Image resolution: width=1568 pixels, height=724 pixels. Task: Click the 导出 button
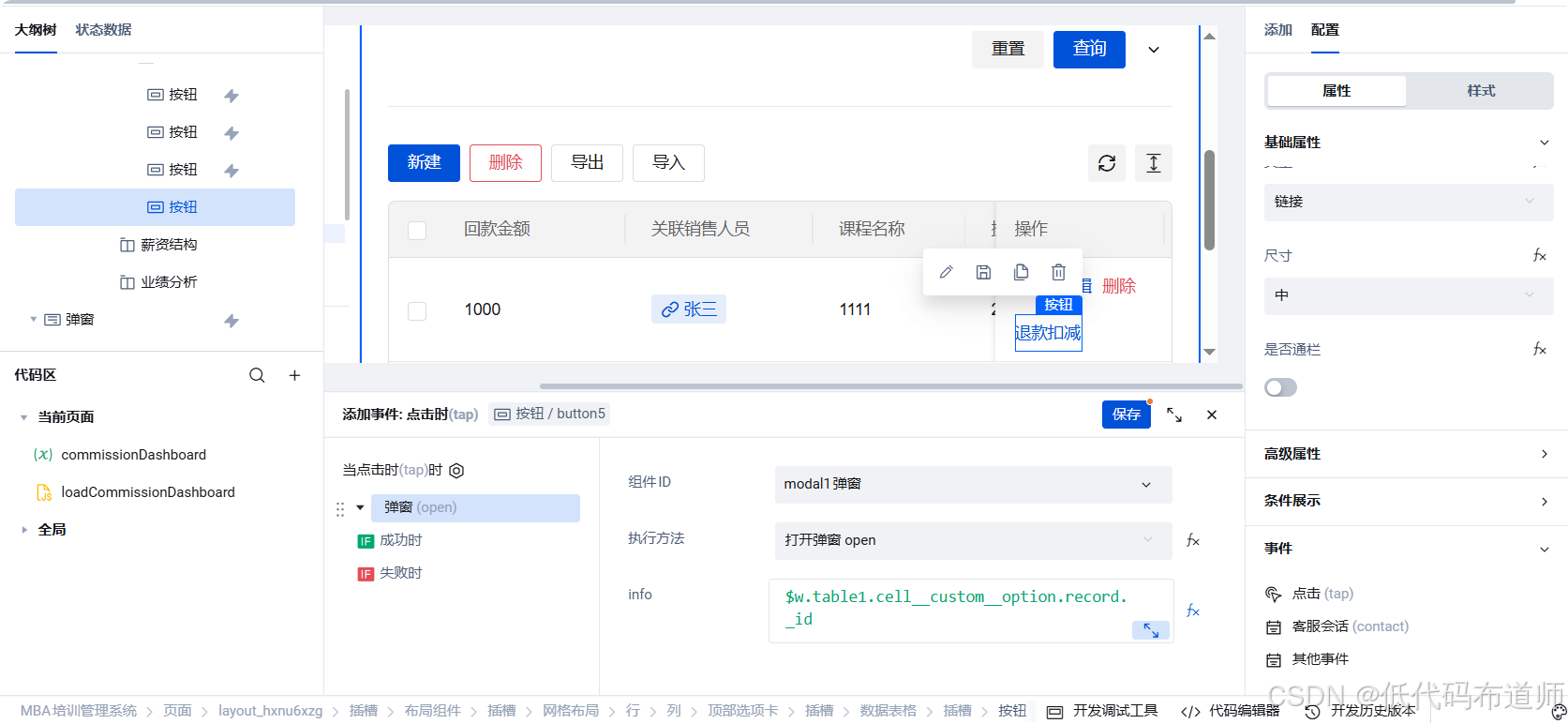[x=587, y=163]
